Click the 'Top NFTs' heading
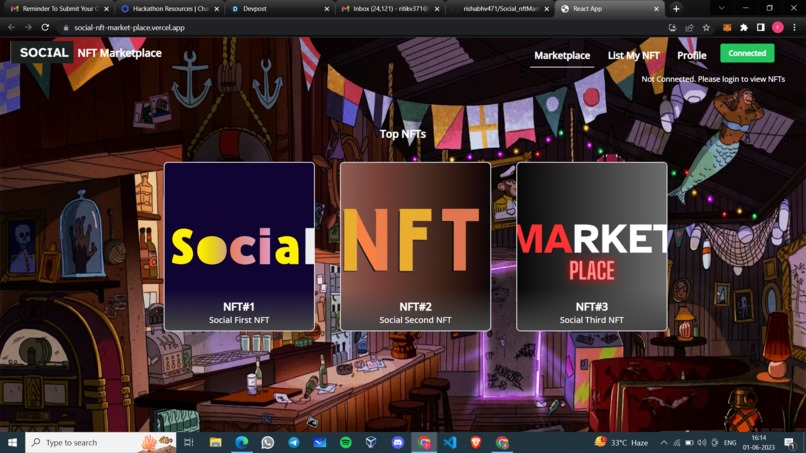The width and height of the screenshot is (806, 453). point(402,134)
